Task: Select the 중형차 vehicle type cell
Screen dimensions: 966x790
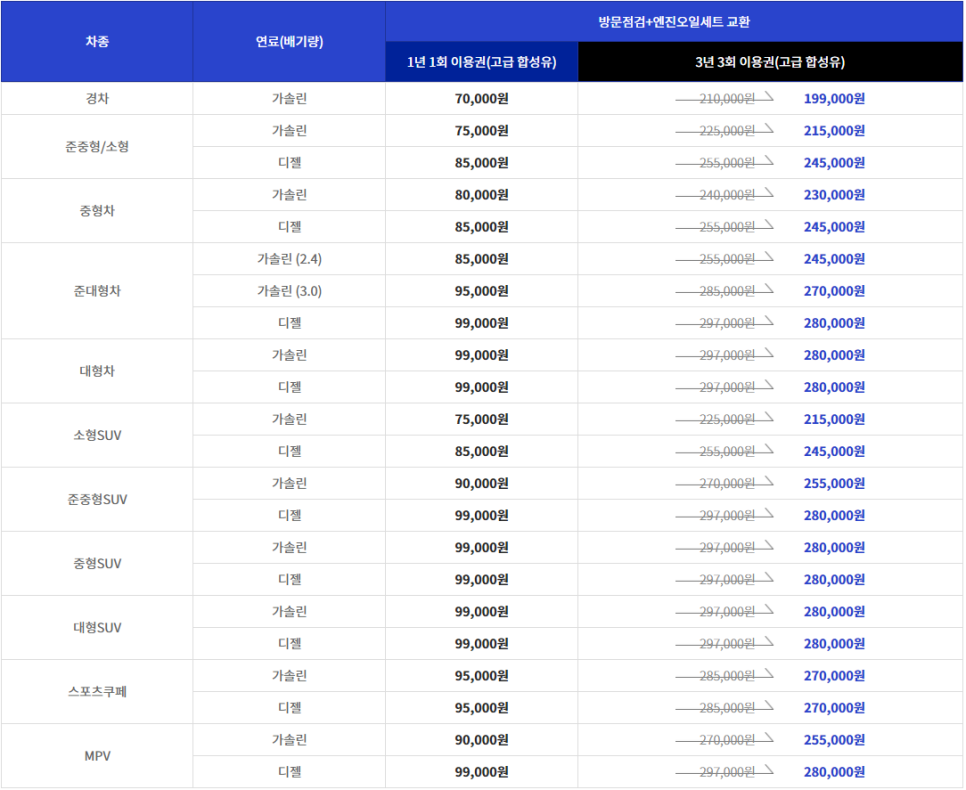Action: pyautogui.click(x=97, y=211)
